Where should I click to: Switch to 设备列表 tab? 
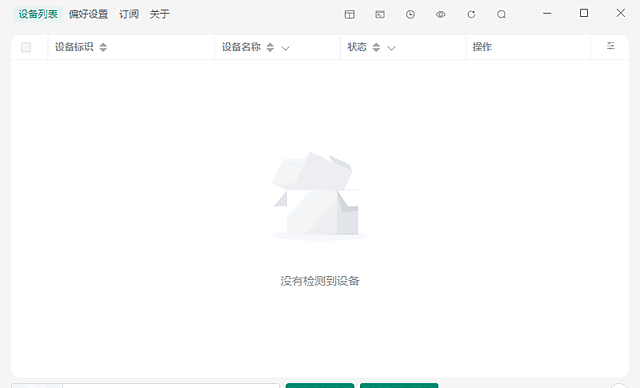pos(38,14)
